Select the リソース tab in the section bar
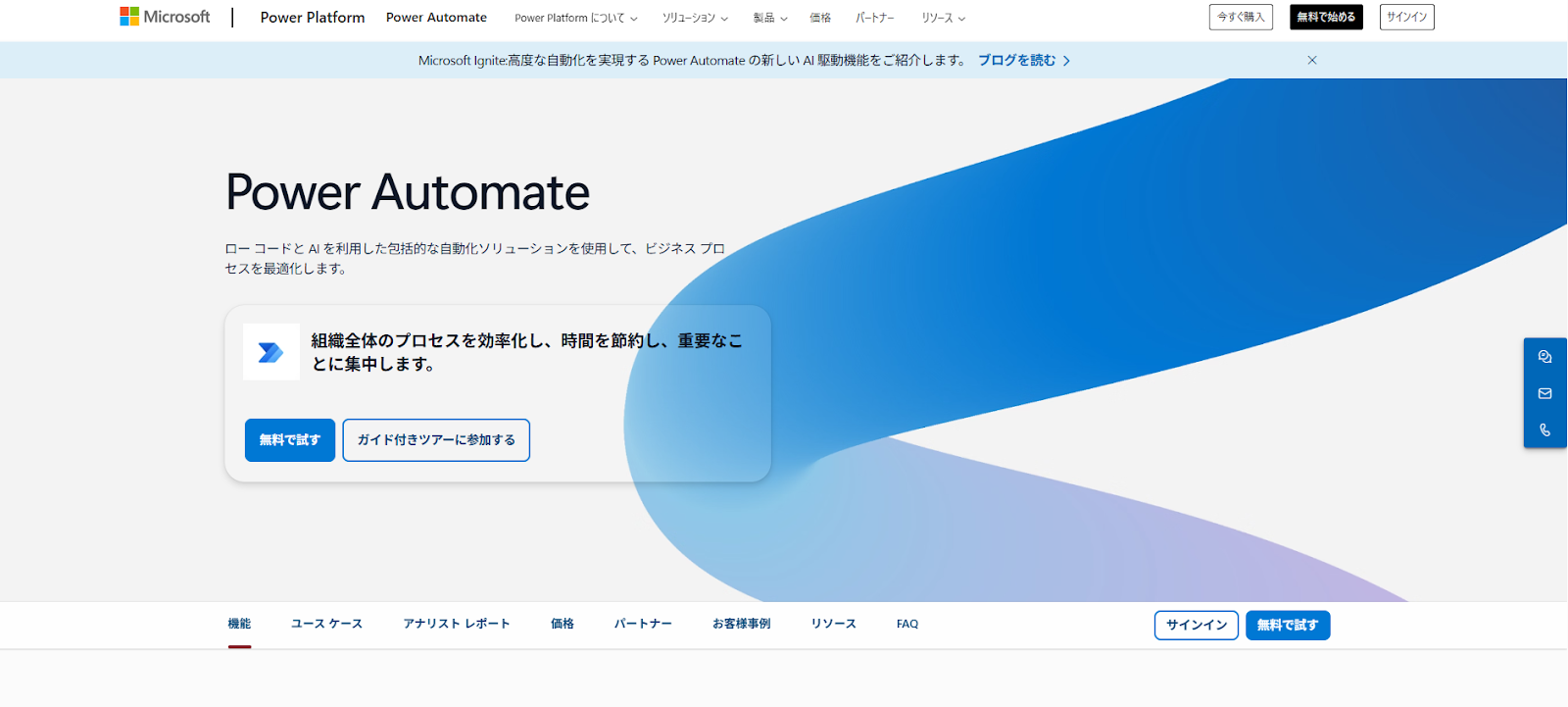 point(833,624)
